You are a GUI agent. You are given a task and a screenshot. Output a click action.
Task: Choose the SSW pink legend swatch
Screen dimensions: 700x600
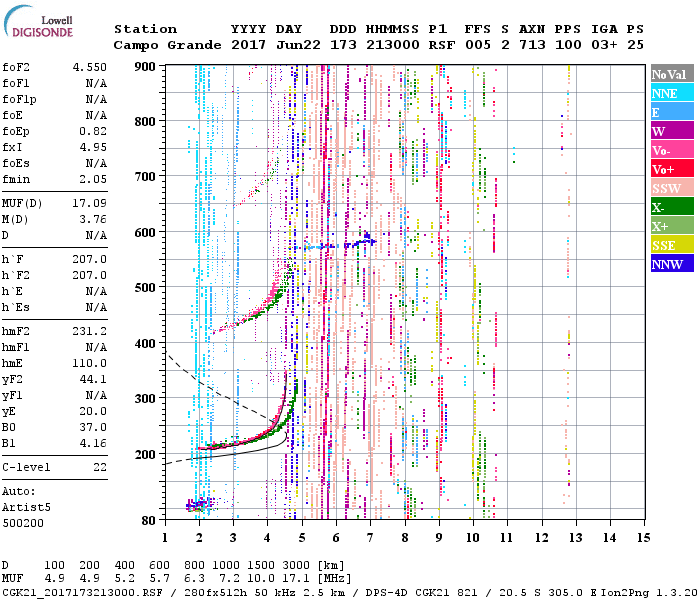tap(671, 188)
